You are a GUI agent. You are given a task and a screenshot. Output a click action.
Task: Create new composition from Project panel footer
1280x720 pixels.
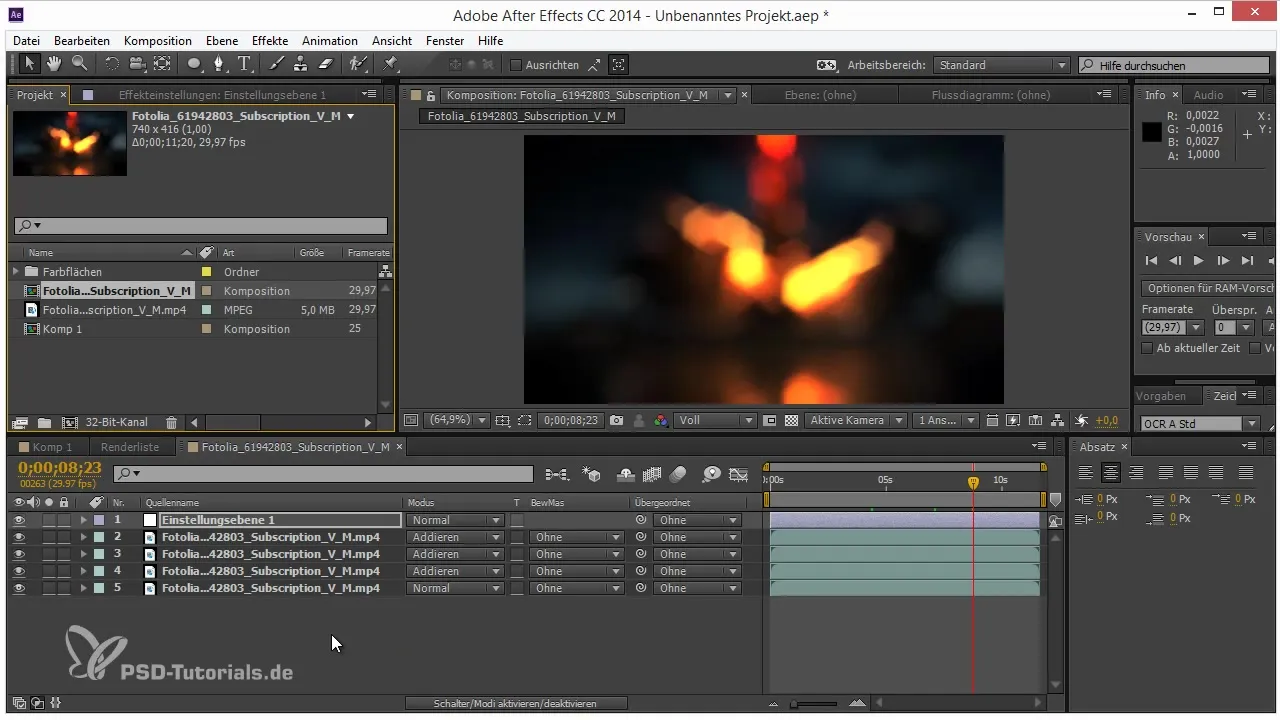point(69,423)
